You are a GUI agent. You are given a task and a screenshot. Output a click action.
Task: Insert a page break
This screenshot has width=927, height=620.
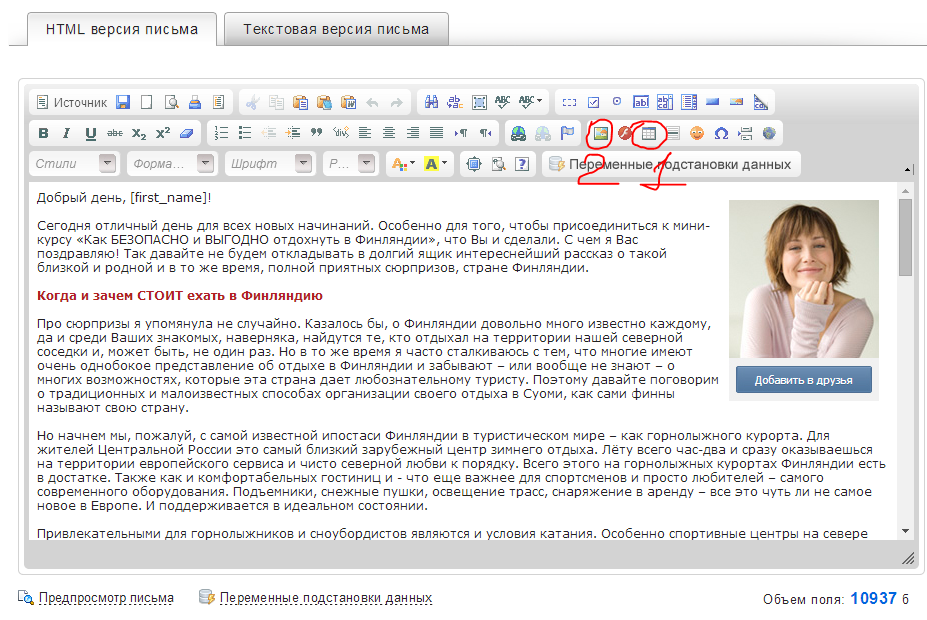[745, 133]
